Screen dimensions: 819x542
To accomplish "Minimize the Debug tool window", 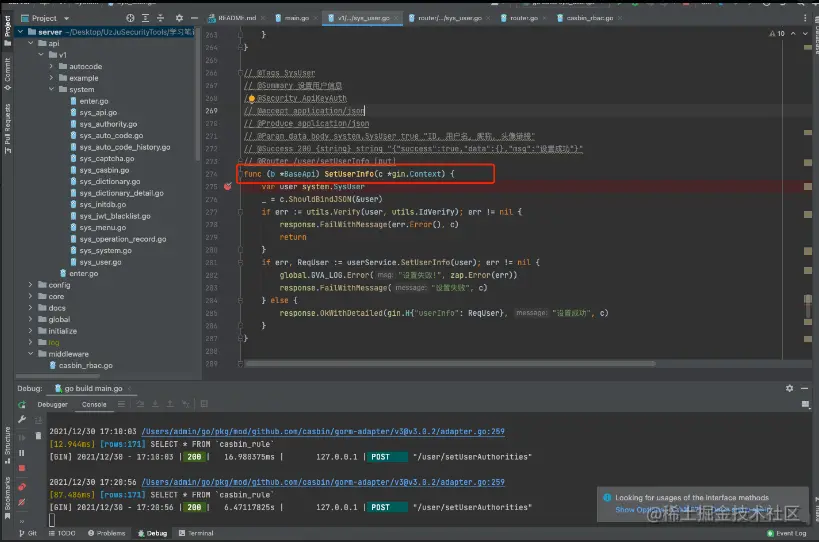I will click(x=804, y=388).
